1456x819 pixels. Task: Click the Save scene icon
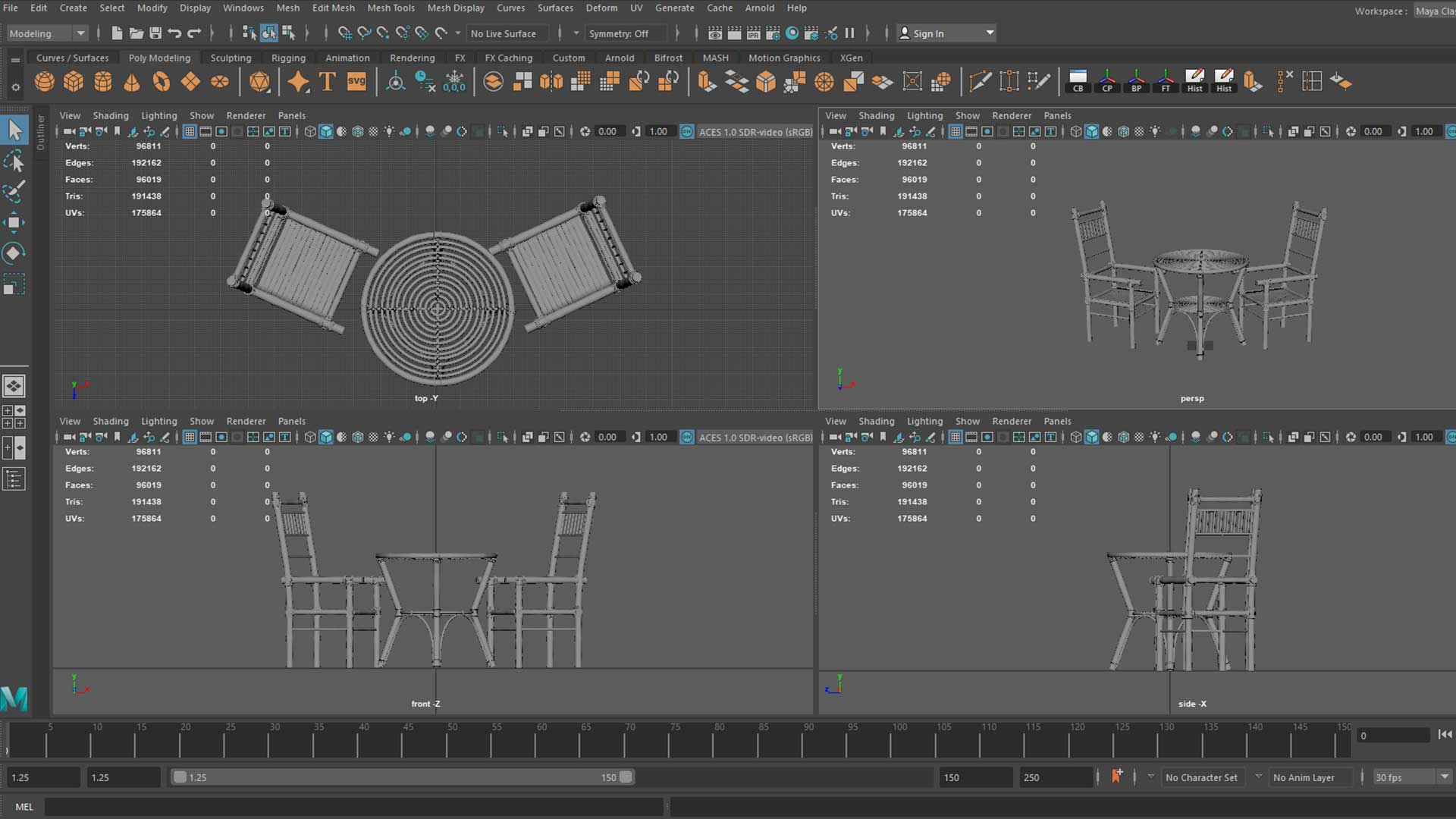[155, 33]
